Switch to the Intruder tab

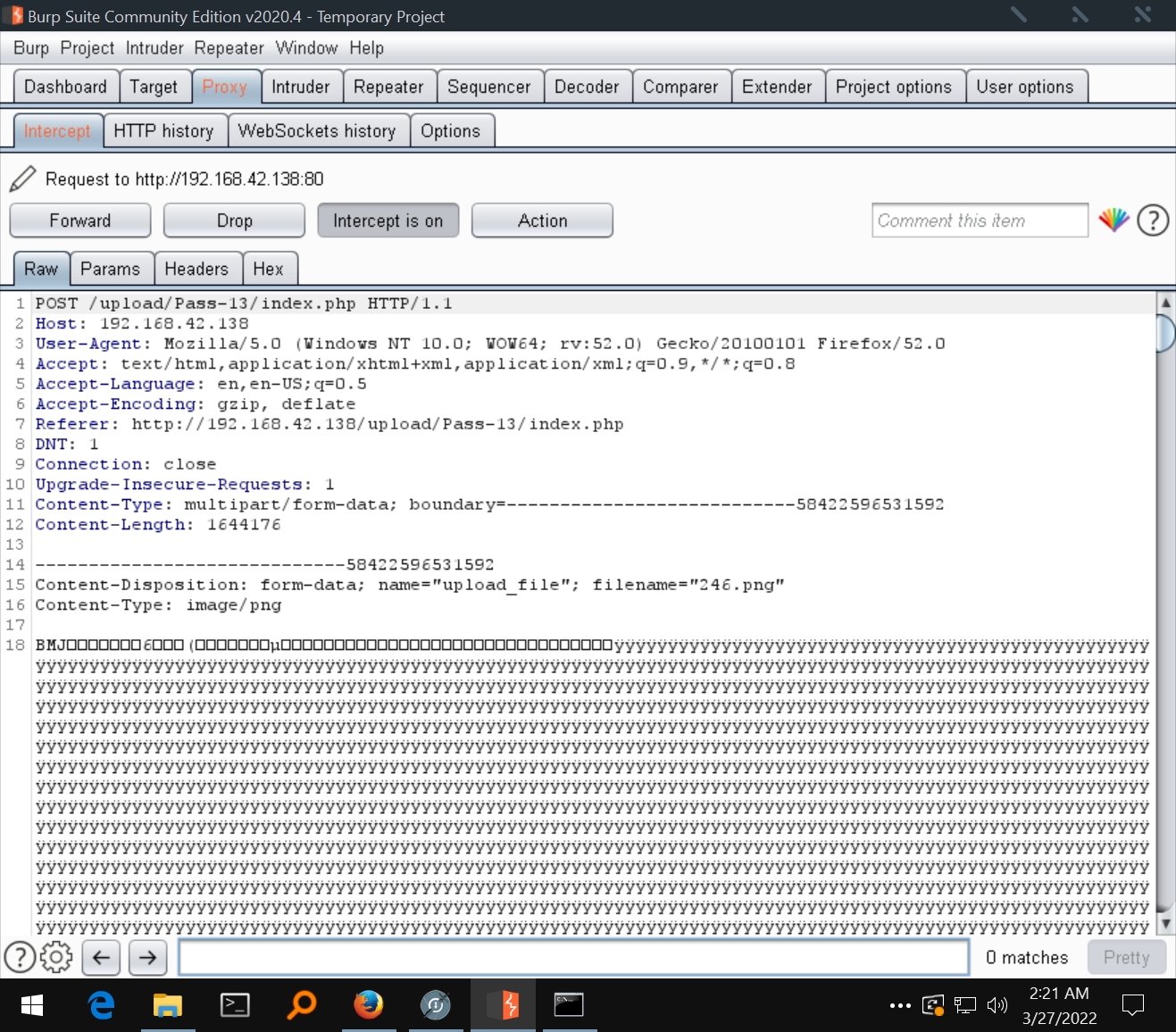tap(301, 87)
